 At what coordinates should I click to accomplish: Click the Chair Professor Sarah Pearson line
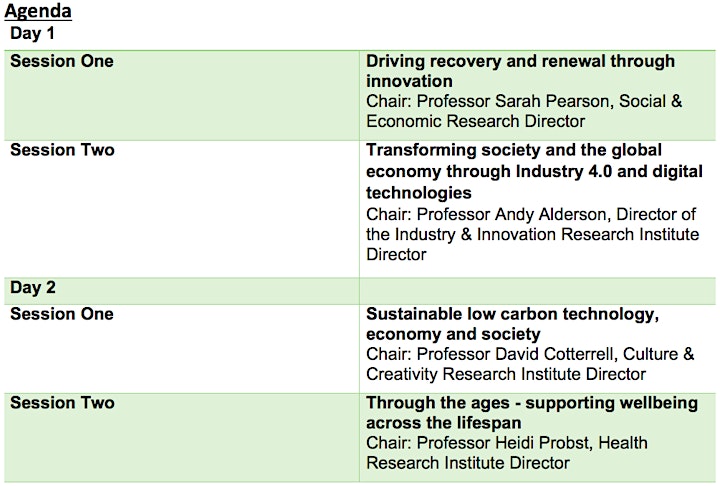(x=524, y=101)
